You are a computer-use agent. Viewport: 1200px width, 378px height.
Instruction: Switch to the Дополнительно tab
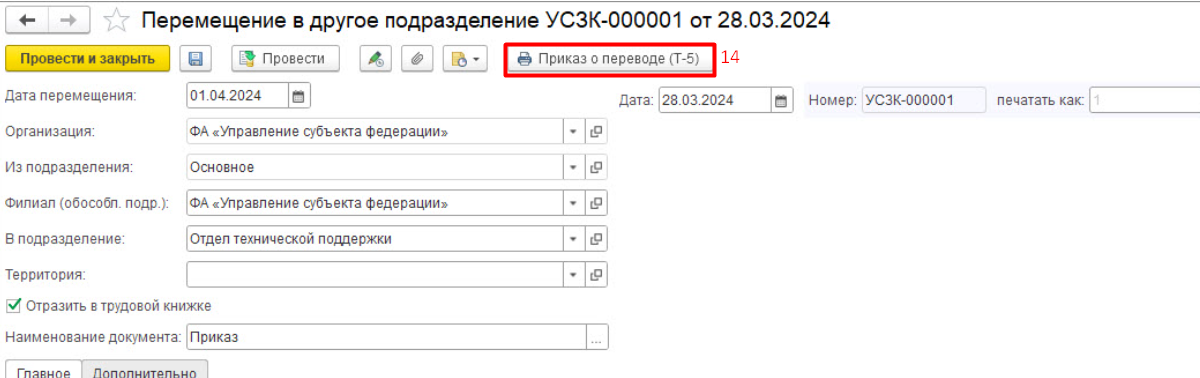click(145, 370)
